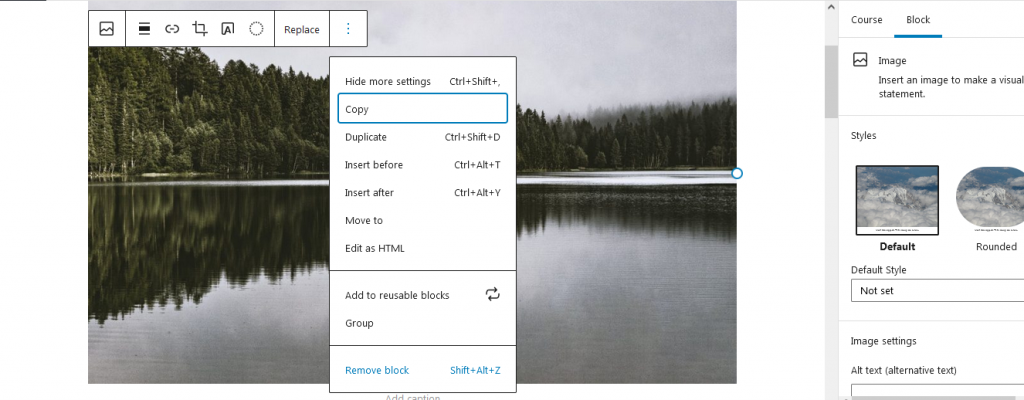Image resolution: width=1024 pixels, height=400 pixels.
Task: Switch to the Block tab
Action: (x=917, y=20)
